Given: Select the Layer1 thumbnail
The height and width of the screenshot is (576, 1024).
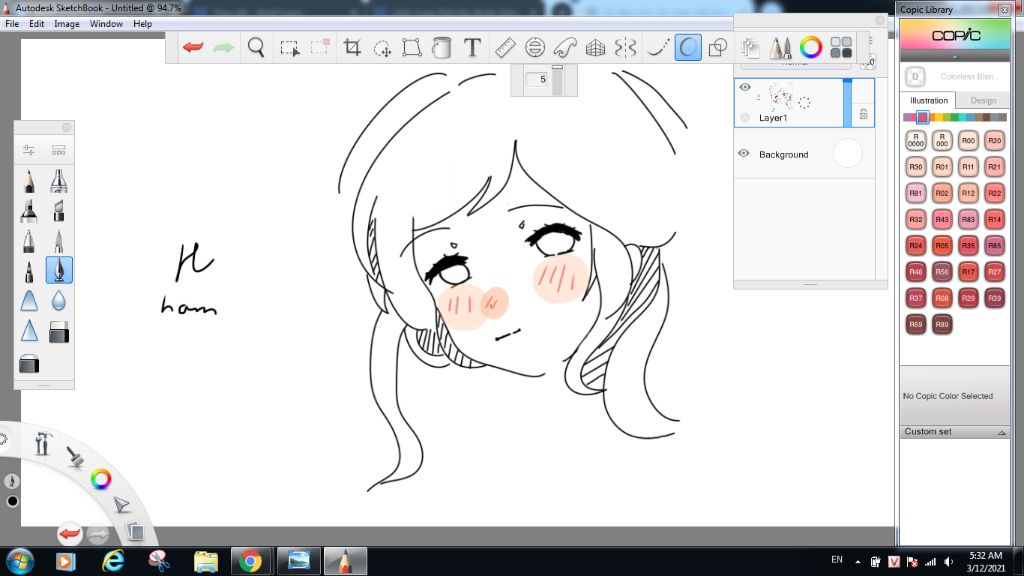Looking at the screenshot, I should coord(780,97).
